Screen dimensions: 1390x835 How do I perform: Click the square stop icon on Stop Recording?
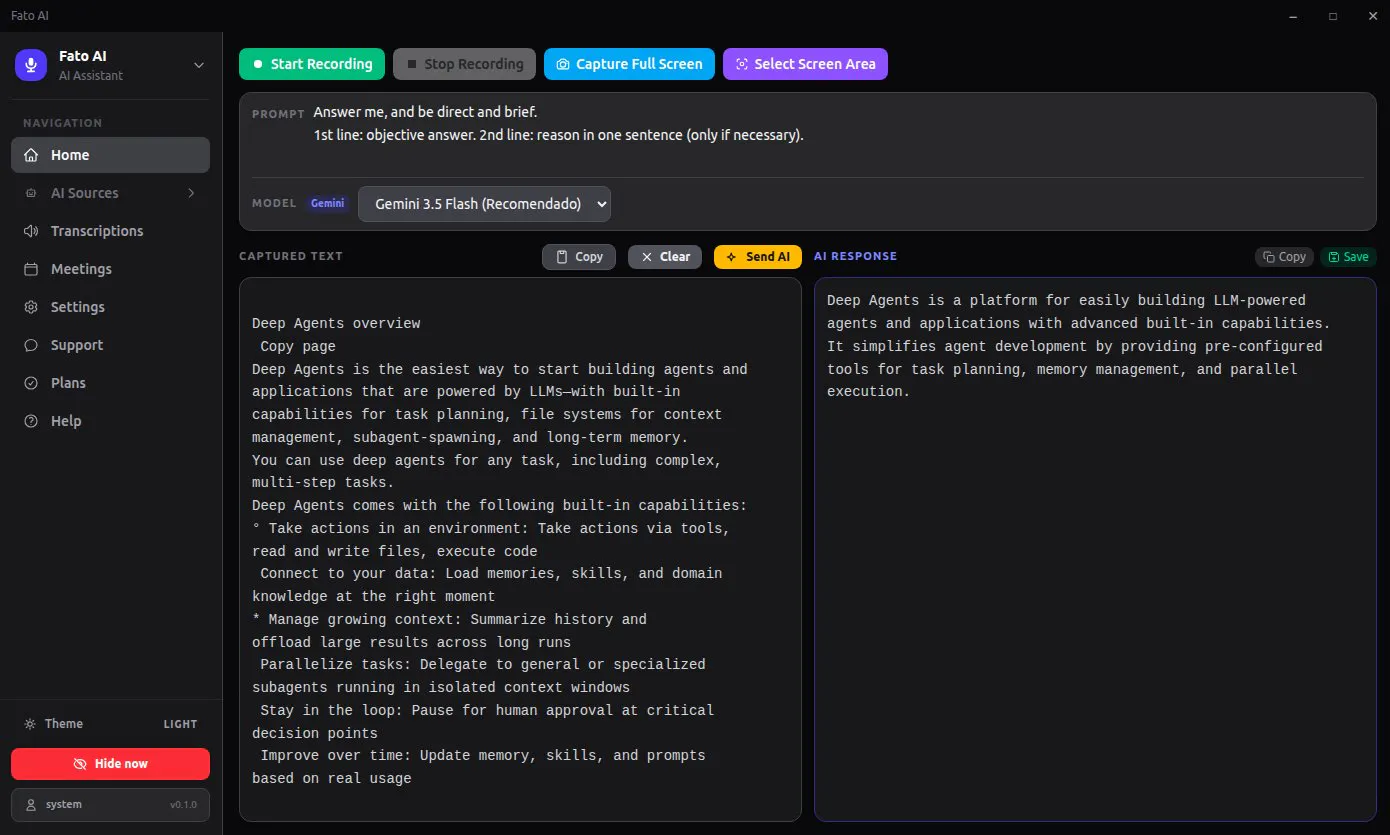(411, 64)
